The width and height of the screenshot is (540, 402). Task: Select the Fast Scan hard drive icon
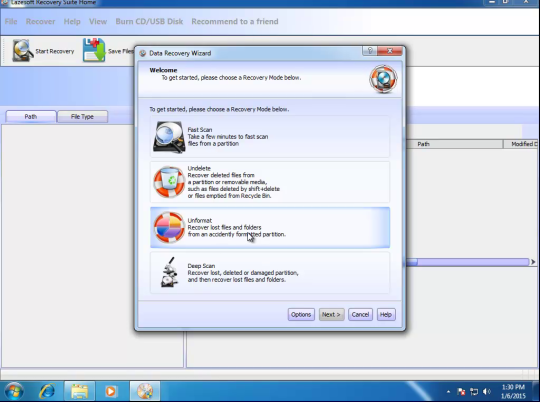[x=169, y=137]
